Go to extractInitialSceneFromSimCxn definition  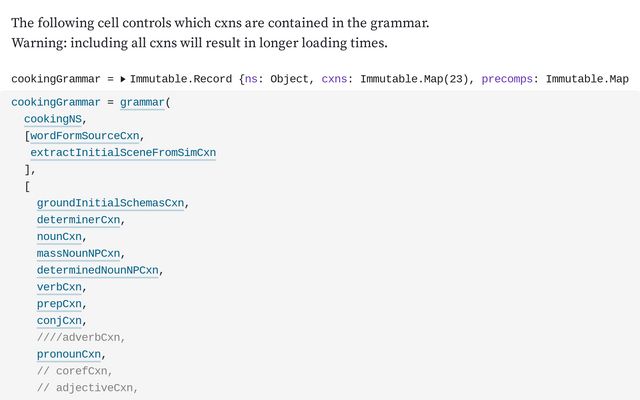(123, 153)
